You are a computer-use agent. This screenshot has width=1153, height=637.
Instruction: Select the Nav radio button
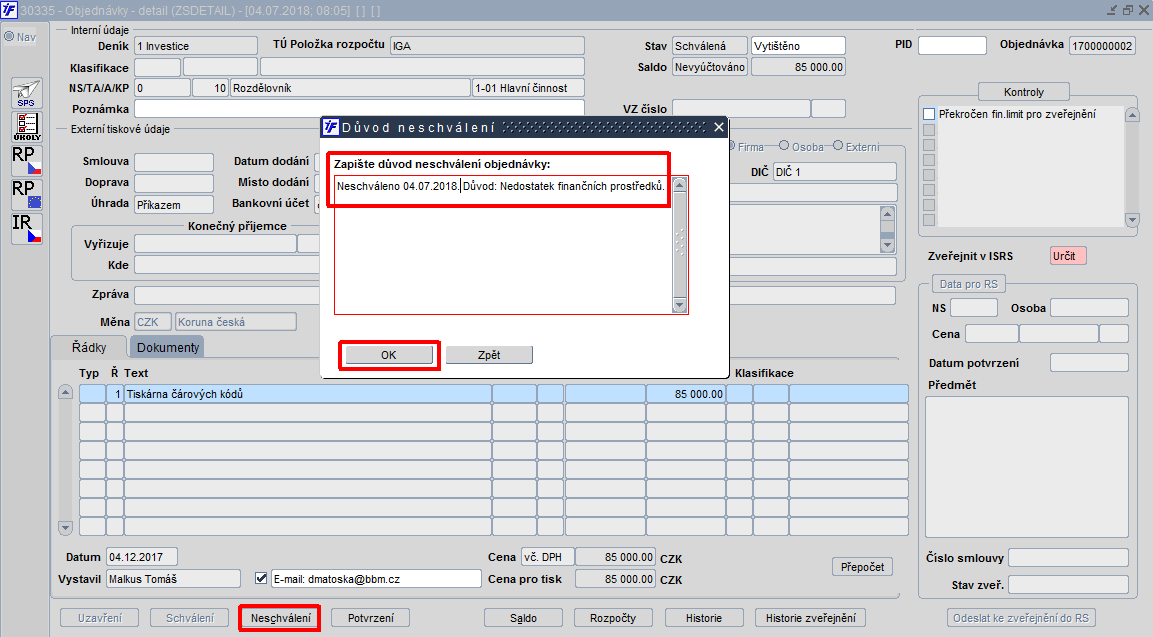point(9,37)
